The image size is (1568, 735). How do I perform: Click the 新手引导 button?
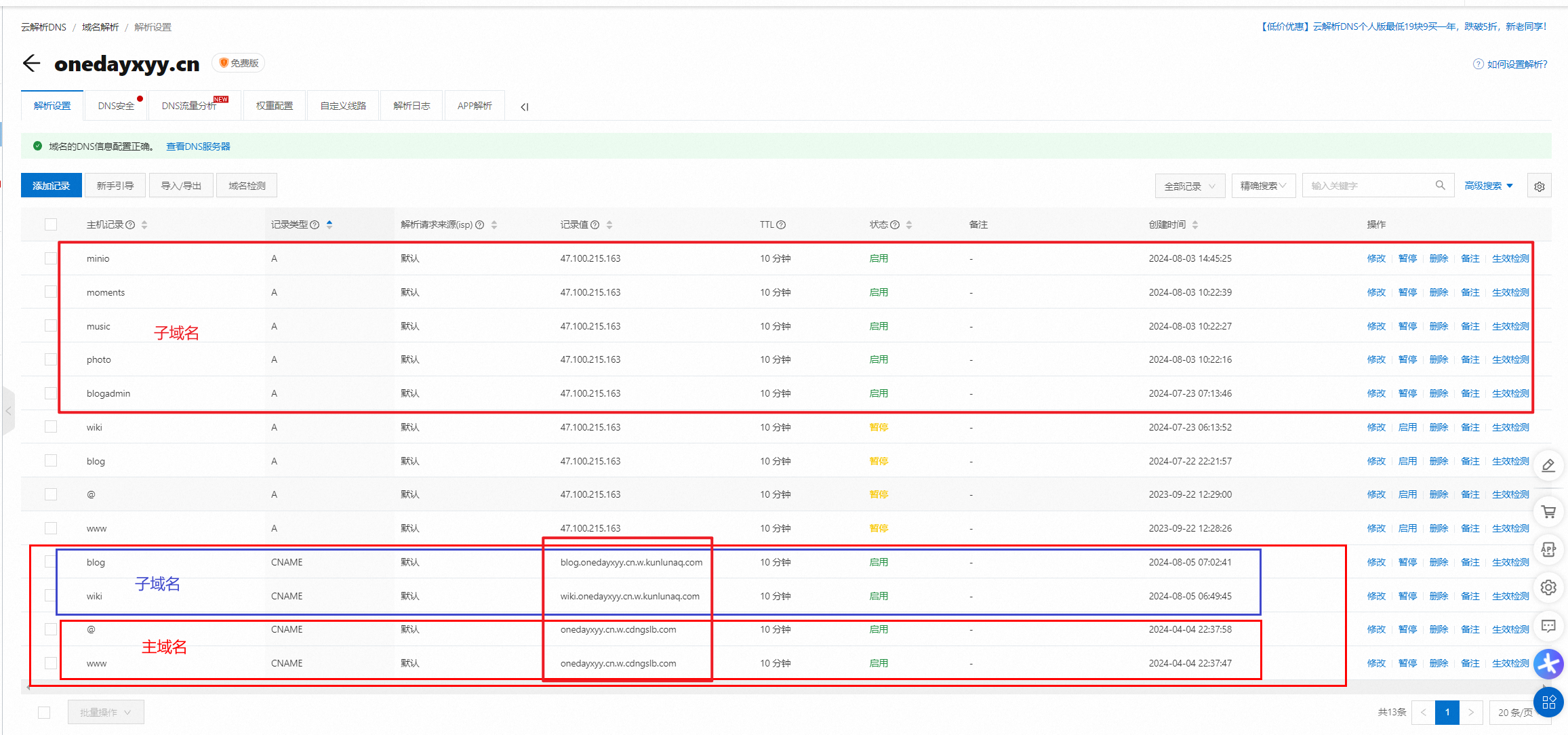[115, 186]
